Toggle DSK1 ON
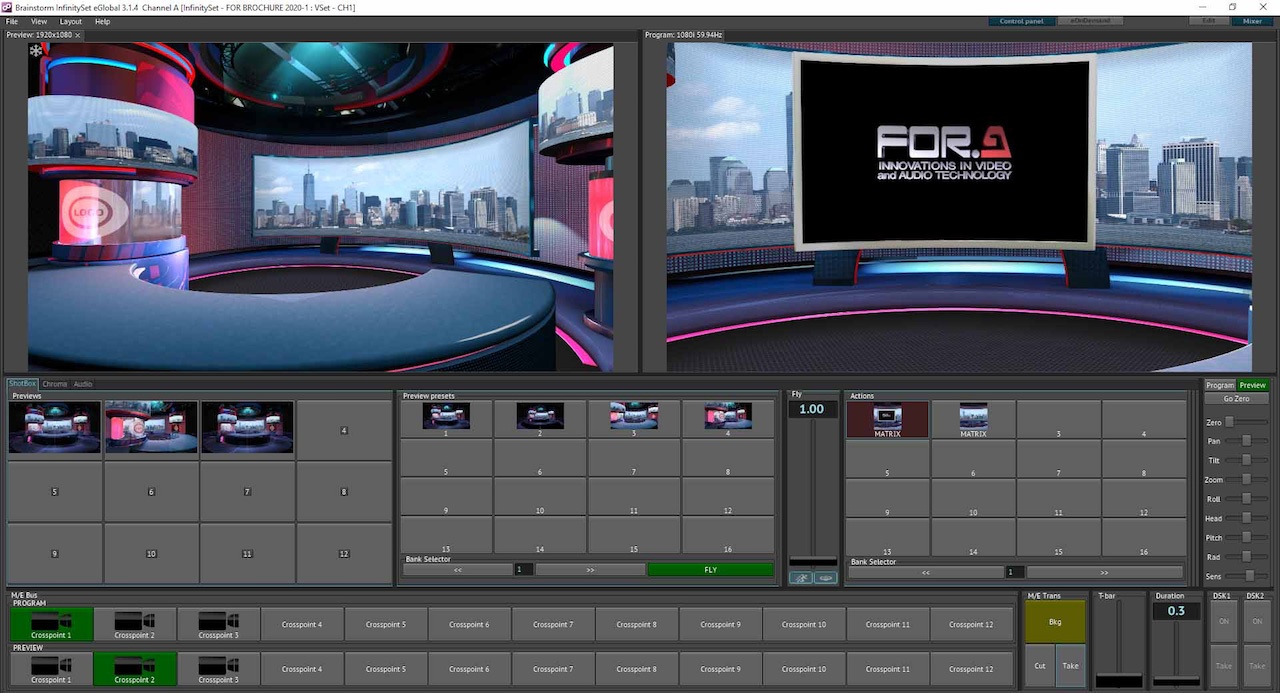The height and width of the screenshot is (693, 1280). tap(1223, 621)
